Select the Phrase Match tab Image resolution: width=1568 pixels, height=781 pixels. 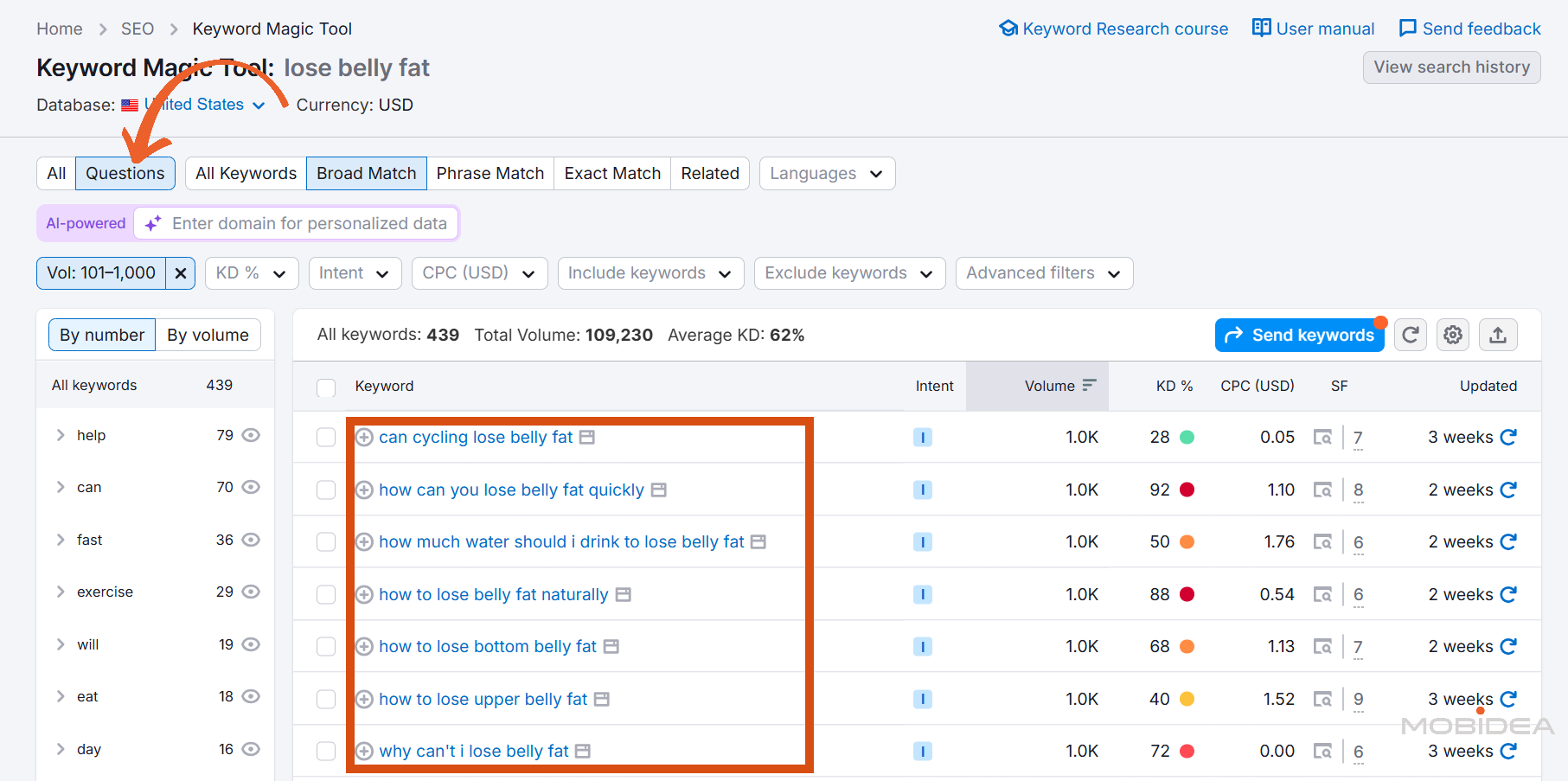[490, 174]
